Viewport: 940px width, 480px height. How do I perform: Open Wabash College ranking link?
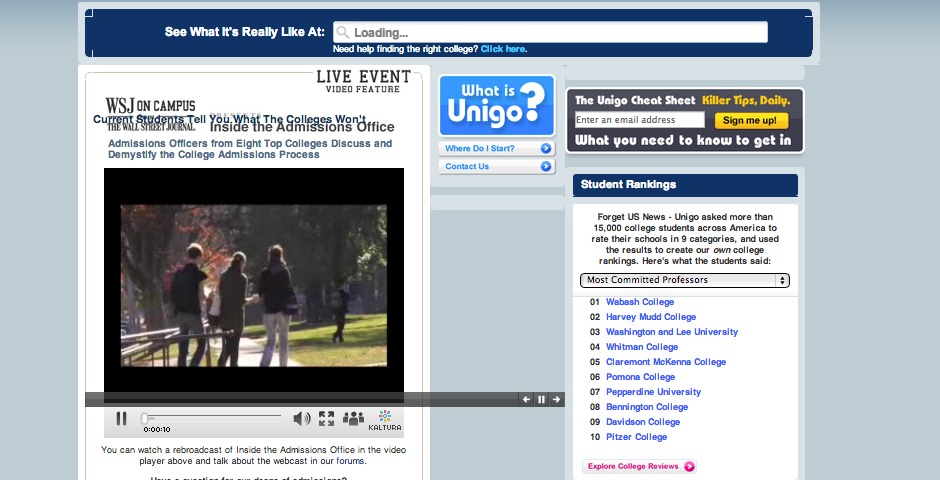click(640, 302)
